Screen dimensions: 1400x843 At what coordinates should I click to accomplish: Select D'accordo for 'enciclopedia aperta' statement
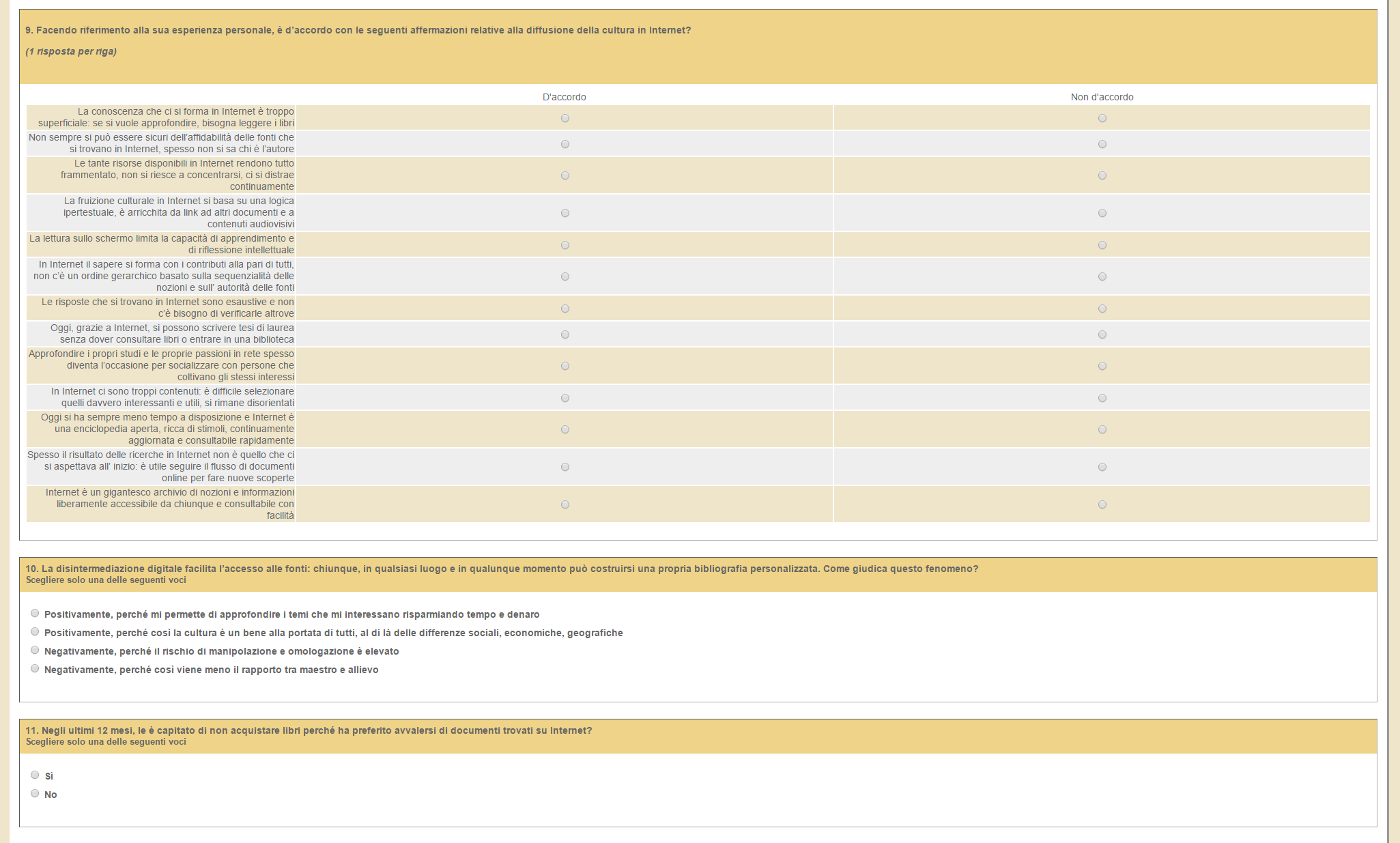pyautogui.click(x=565, y=429)
